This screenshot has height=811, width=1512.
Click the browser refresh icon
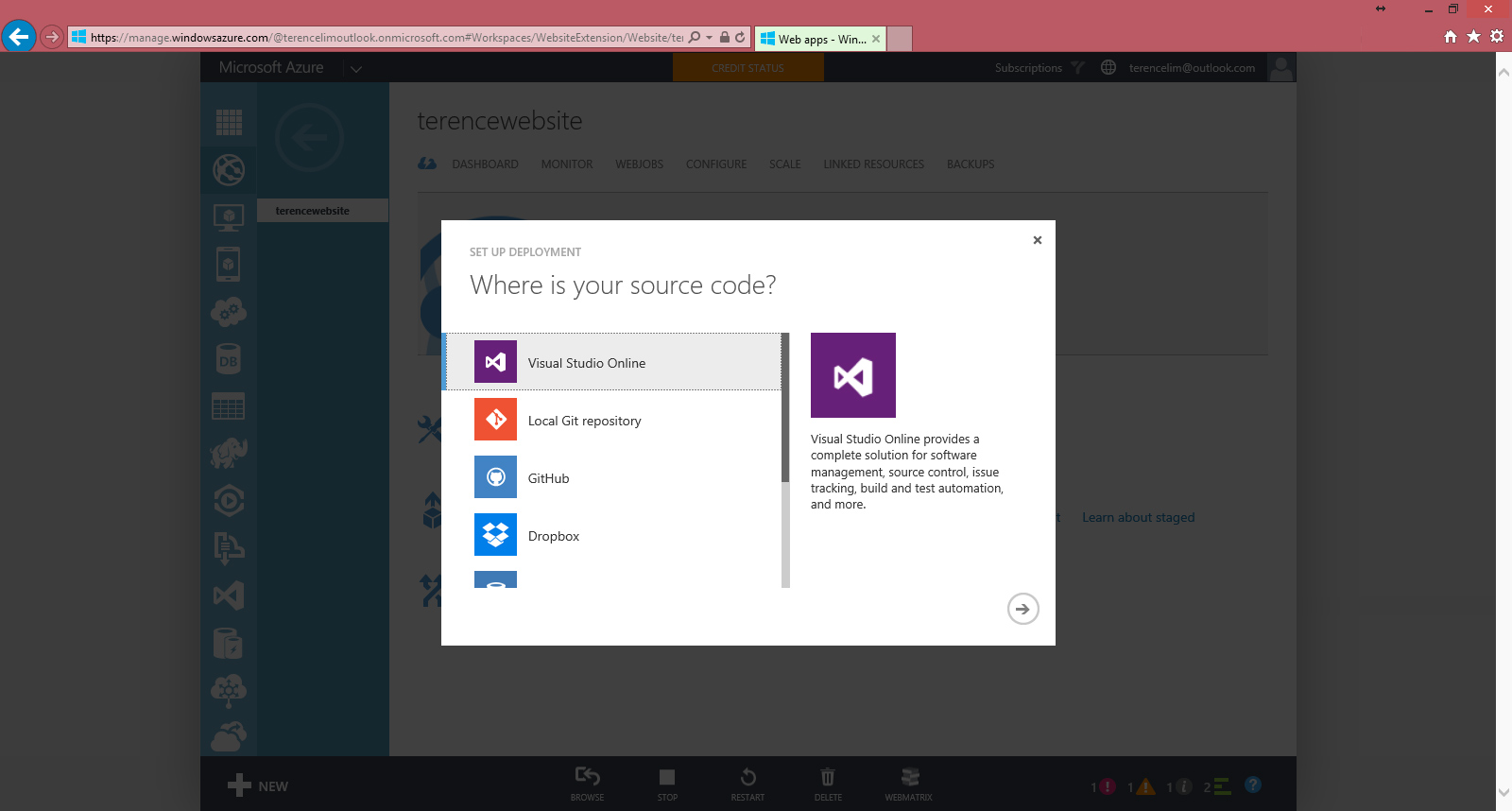pos(740,38)
